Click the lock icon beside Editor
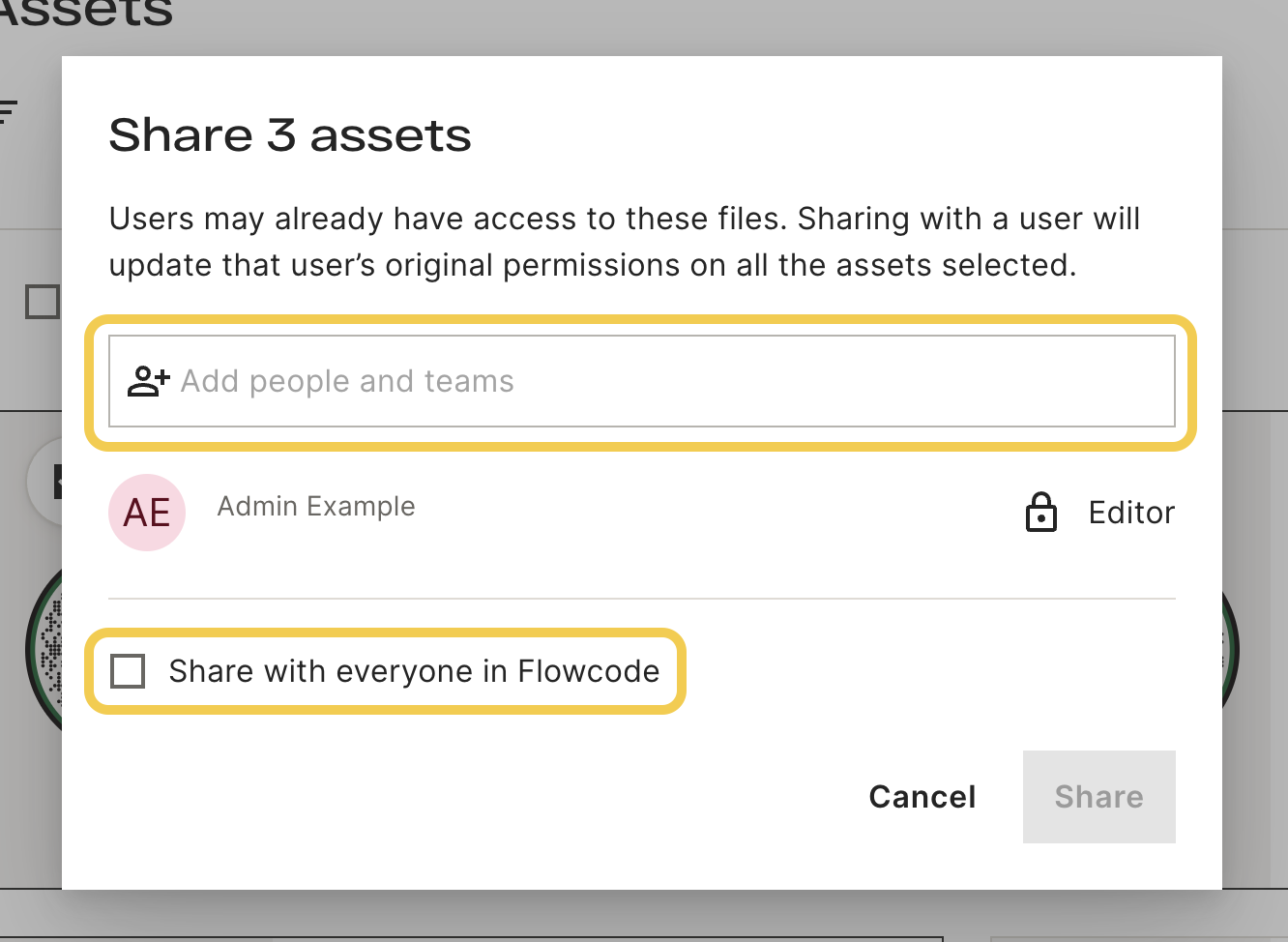The height and width of the screenshot is (942, 1288). 1040,513
